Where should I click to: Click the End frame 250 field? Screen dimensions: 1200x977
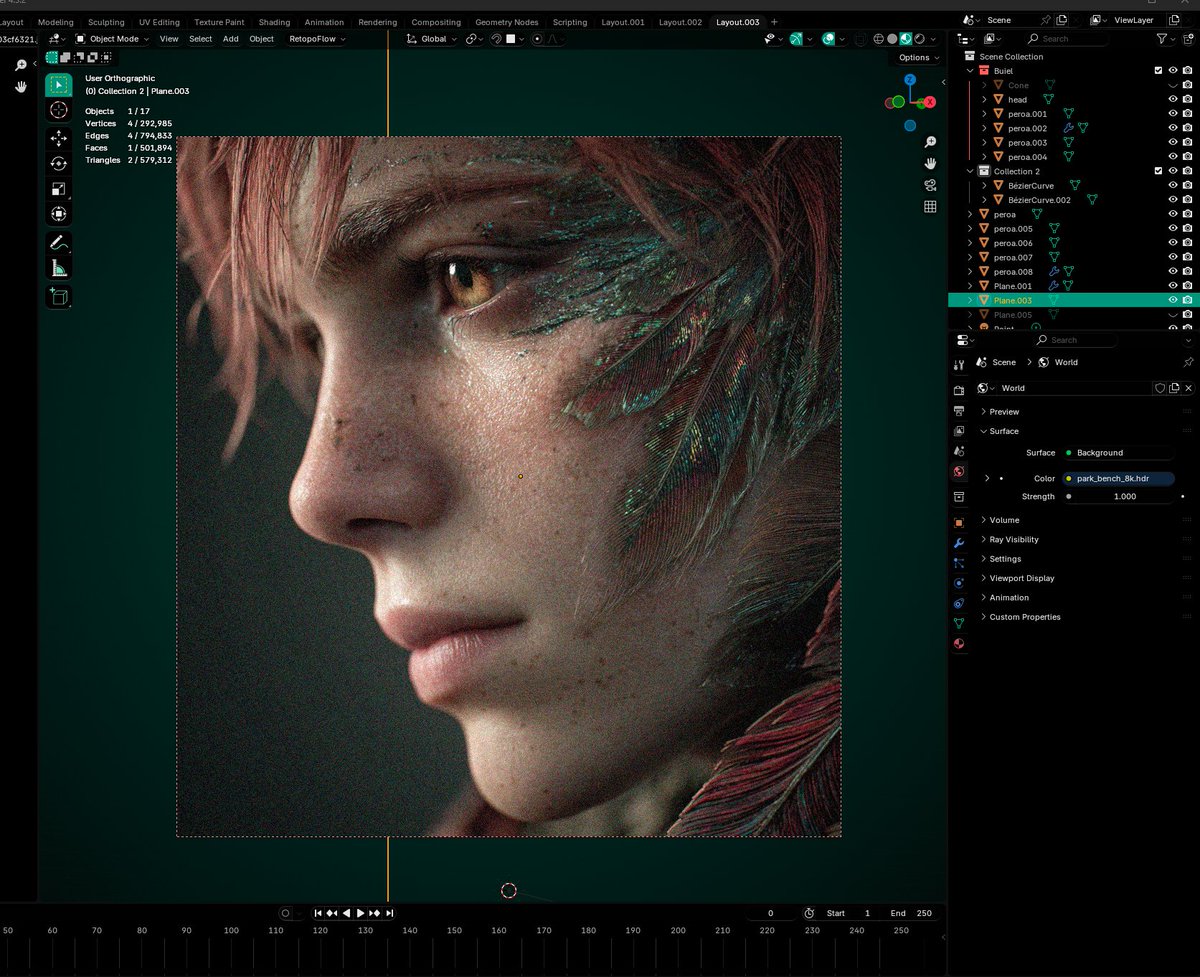pos(911,913)
